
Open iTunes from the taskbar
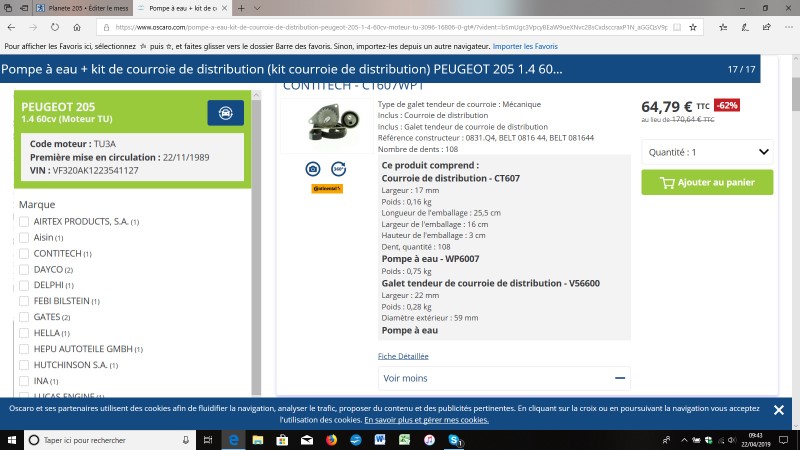click(429, 440)
